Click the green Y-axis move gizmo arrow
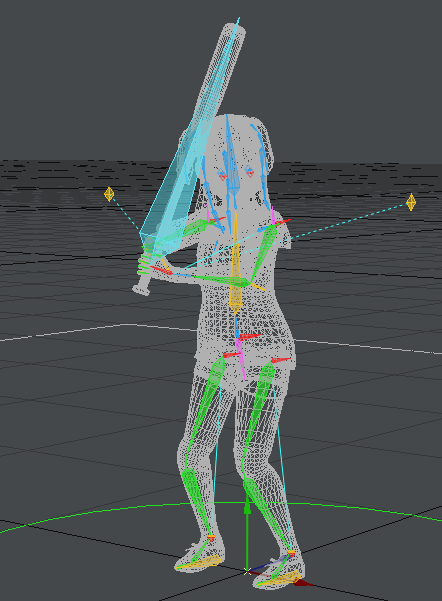442x601 pixels. [x=247, y=537]
